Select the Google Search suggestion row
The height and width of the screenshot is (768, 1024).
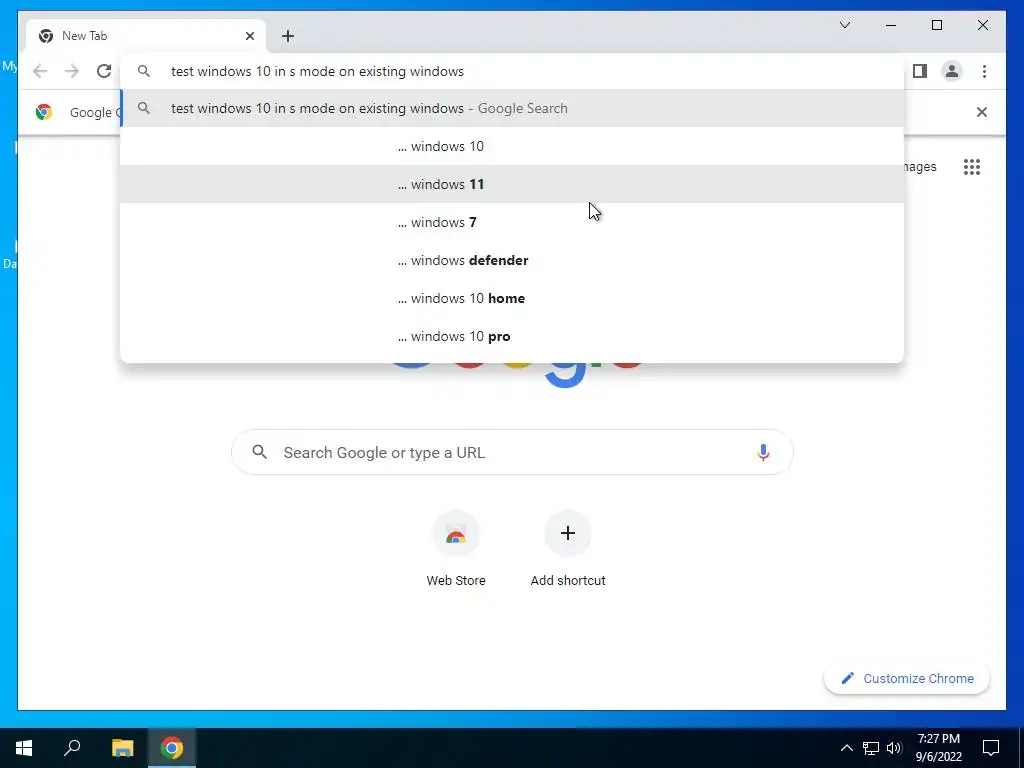[512, 108]
